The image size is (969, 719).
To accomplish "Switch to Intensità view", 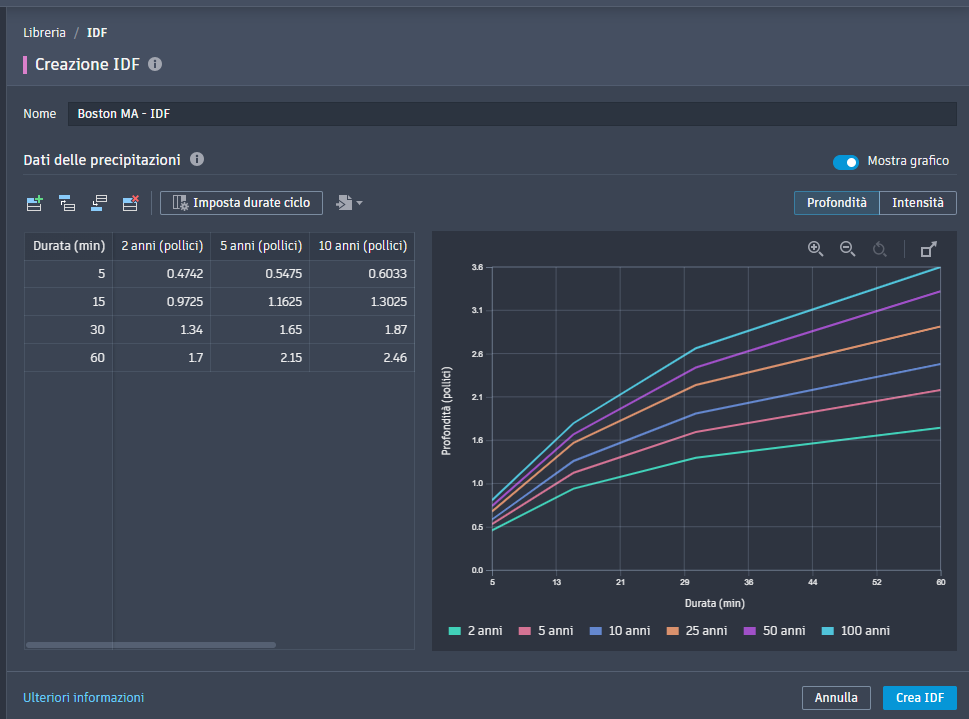I will point(918,203).
